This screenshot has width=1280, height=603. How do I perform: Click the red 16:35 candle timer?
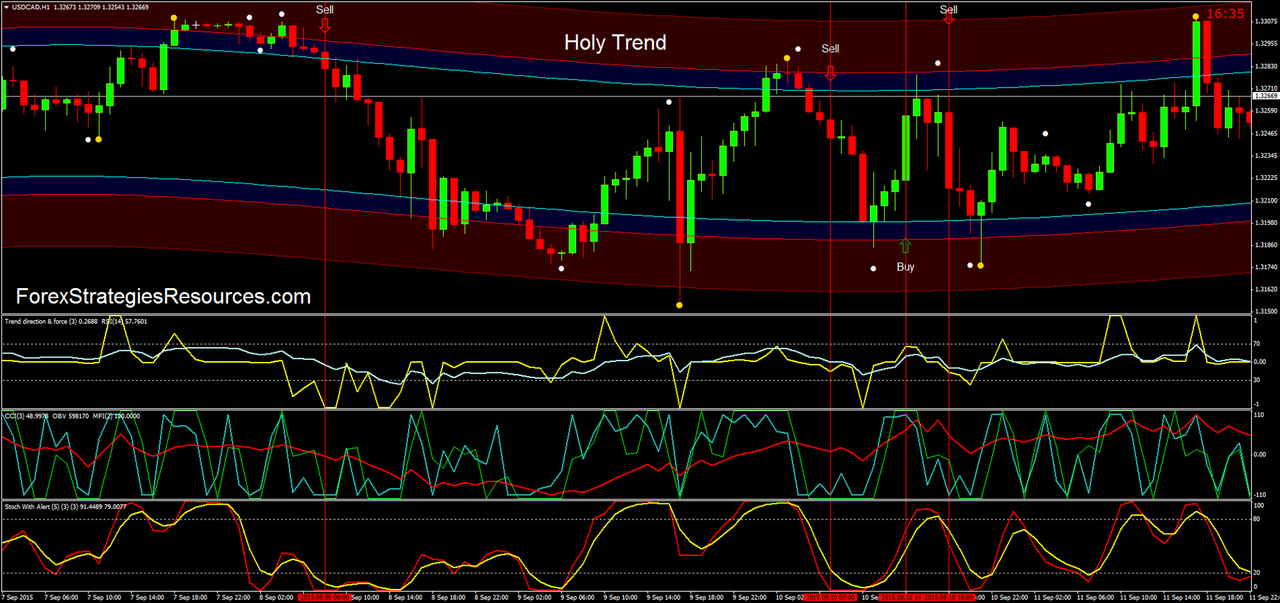coord(1225,14)
